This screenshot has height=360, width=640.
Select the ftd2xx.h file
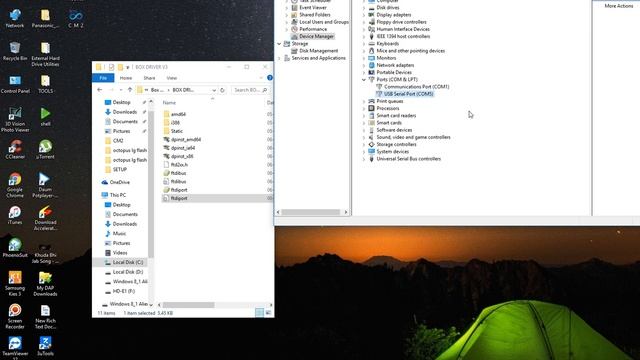coord(179,165)
